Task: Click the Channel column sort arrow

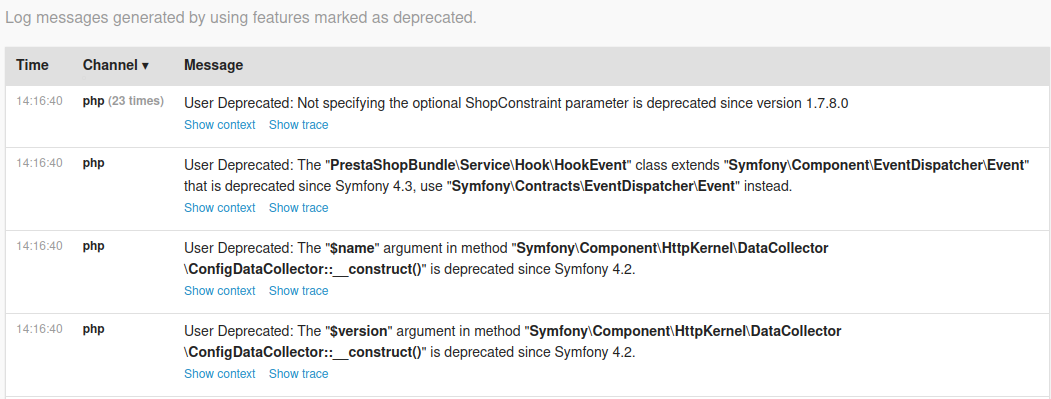Action: (x=145, y=66)
